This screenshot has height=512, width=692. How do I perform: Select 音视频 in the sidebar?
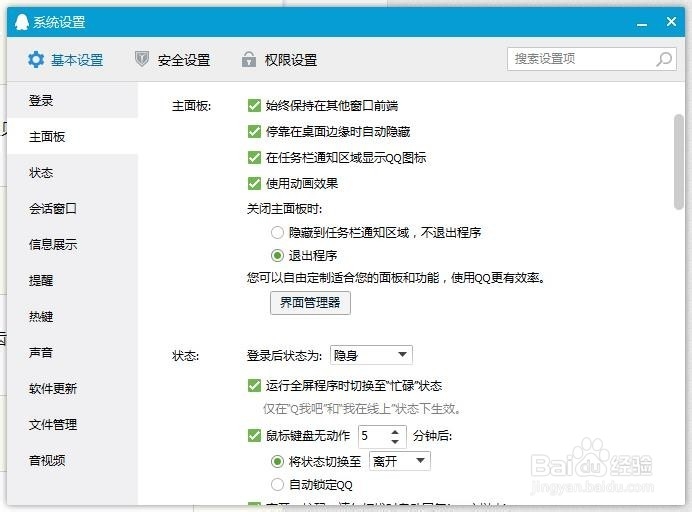pyautogui.click(x=72, y=460)
